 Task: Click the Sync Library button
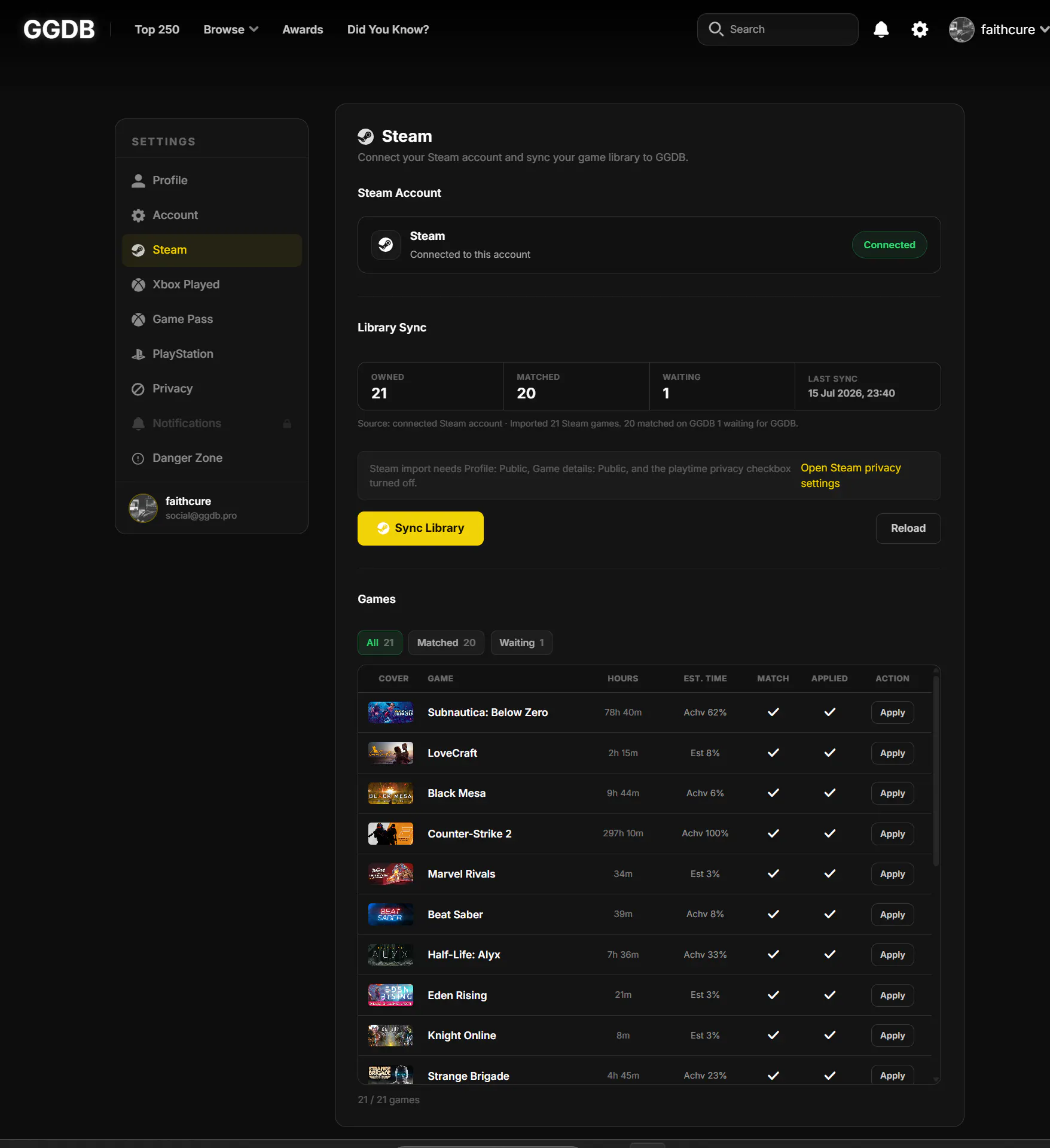coord(420,528)
